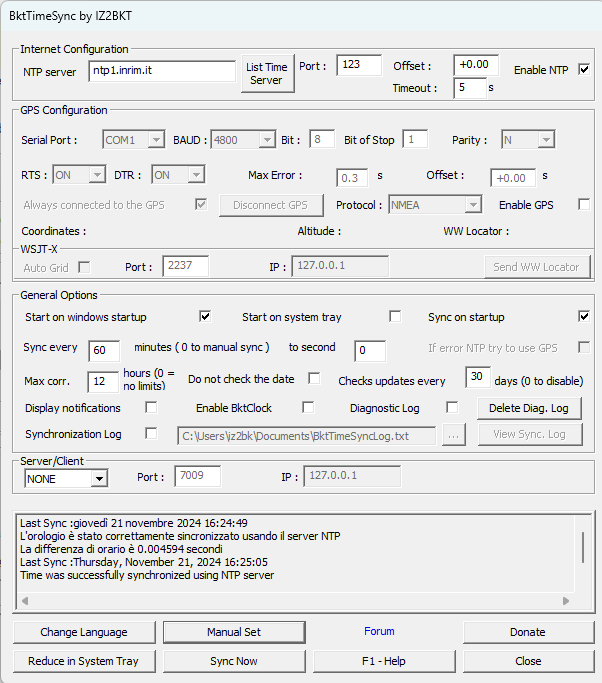
Task: Click the WSJT-X IP address field
Action: coord(340,266)
